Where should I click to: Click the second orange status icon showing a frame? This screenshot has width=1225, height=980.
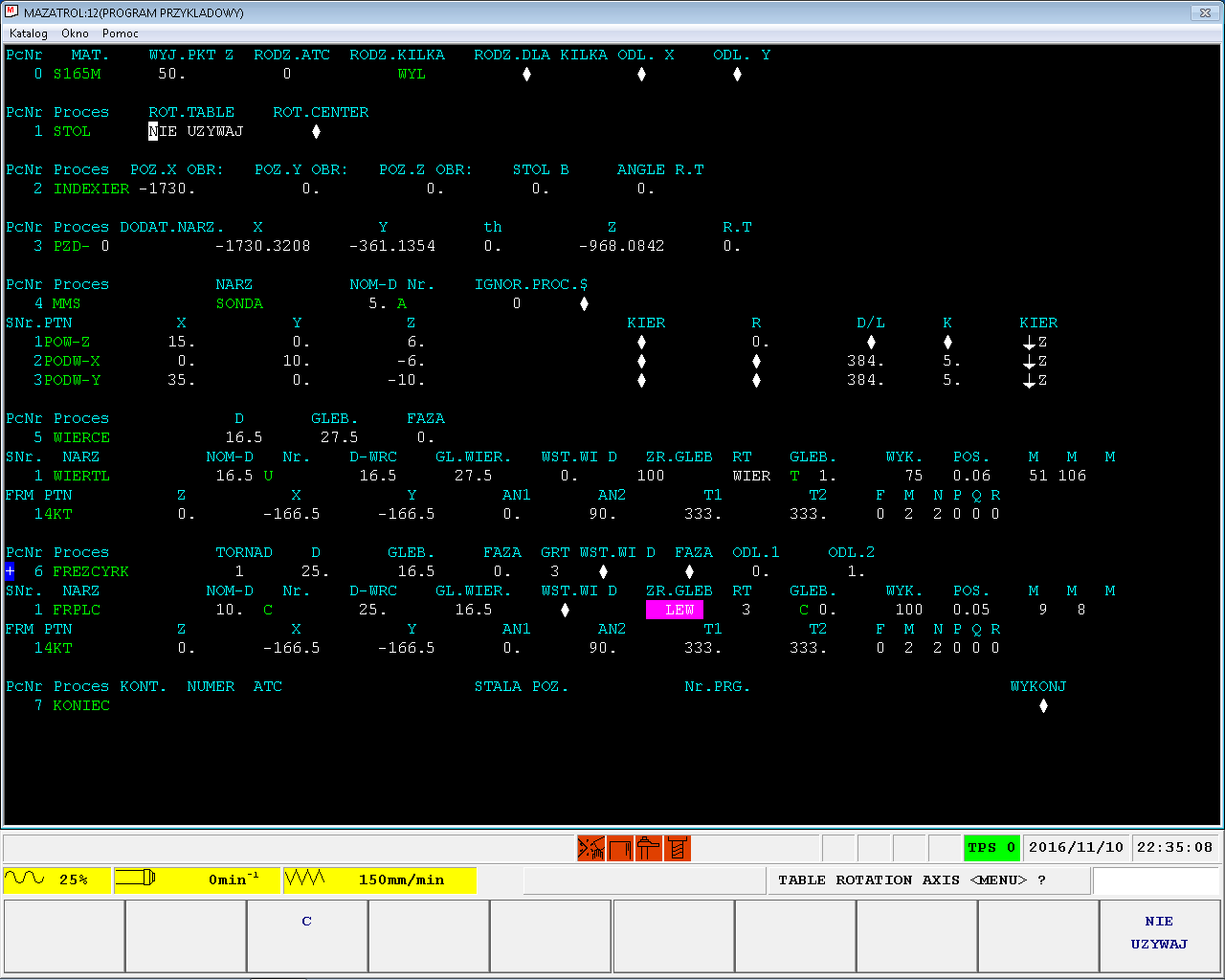[x=619, y=848]
